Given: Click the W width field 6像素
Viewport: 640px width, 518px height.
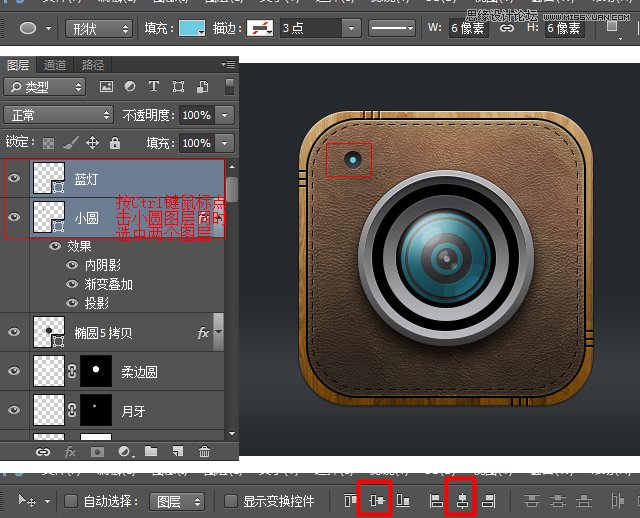Looking at the screenshot, I should coord(468,28).
